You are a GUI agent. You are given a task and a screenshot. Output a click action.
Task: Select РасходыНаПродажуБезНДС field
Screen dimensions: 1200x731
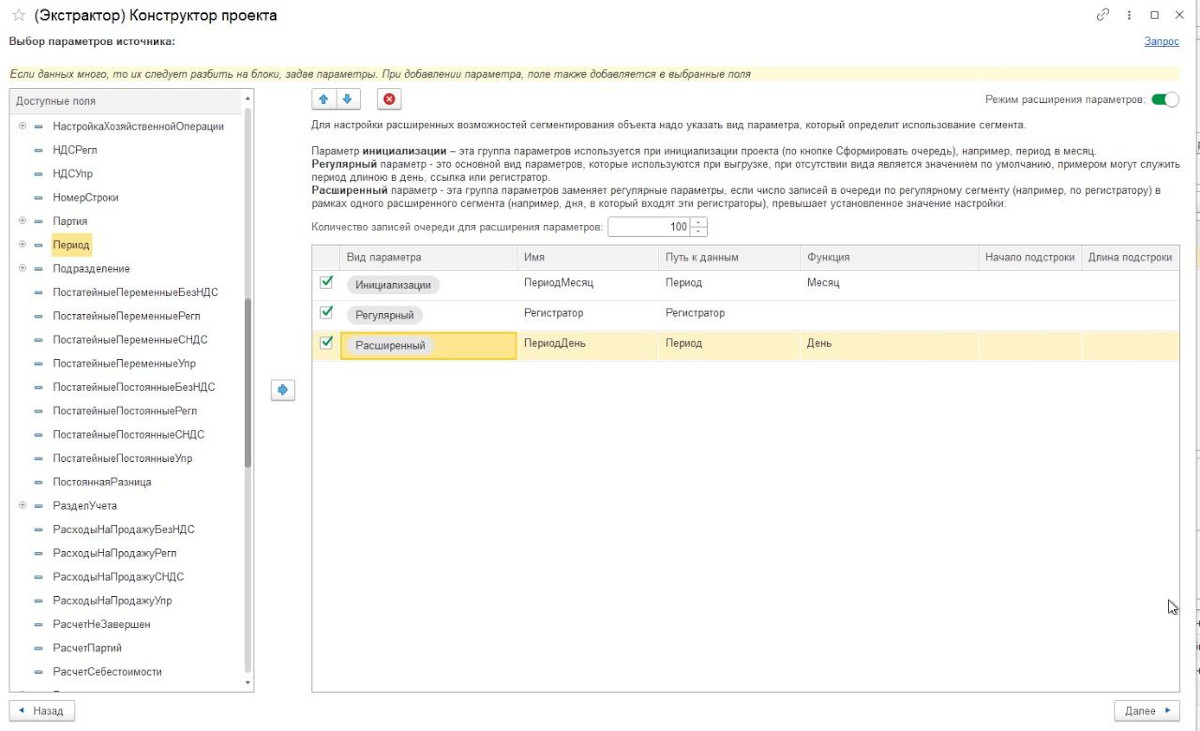[124, 530]
